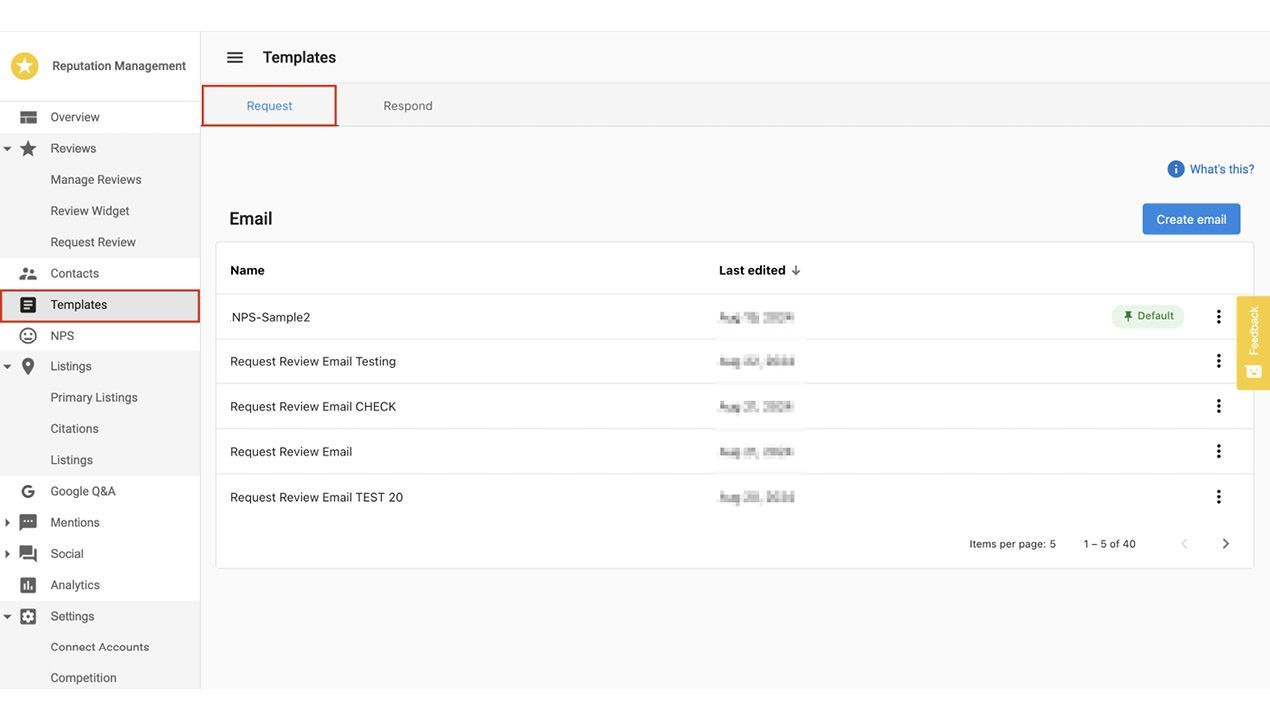Open Manage Reviews in the sidebar
This screenshot has width=1270, height=720.
pyautogui.click(x=96, y=180)
